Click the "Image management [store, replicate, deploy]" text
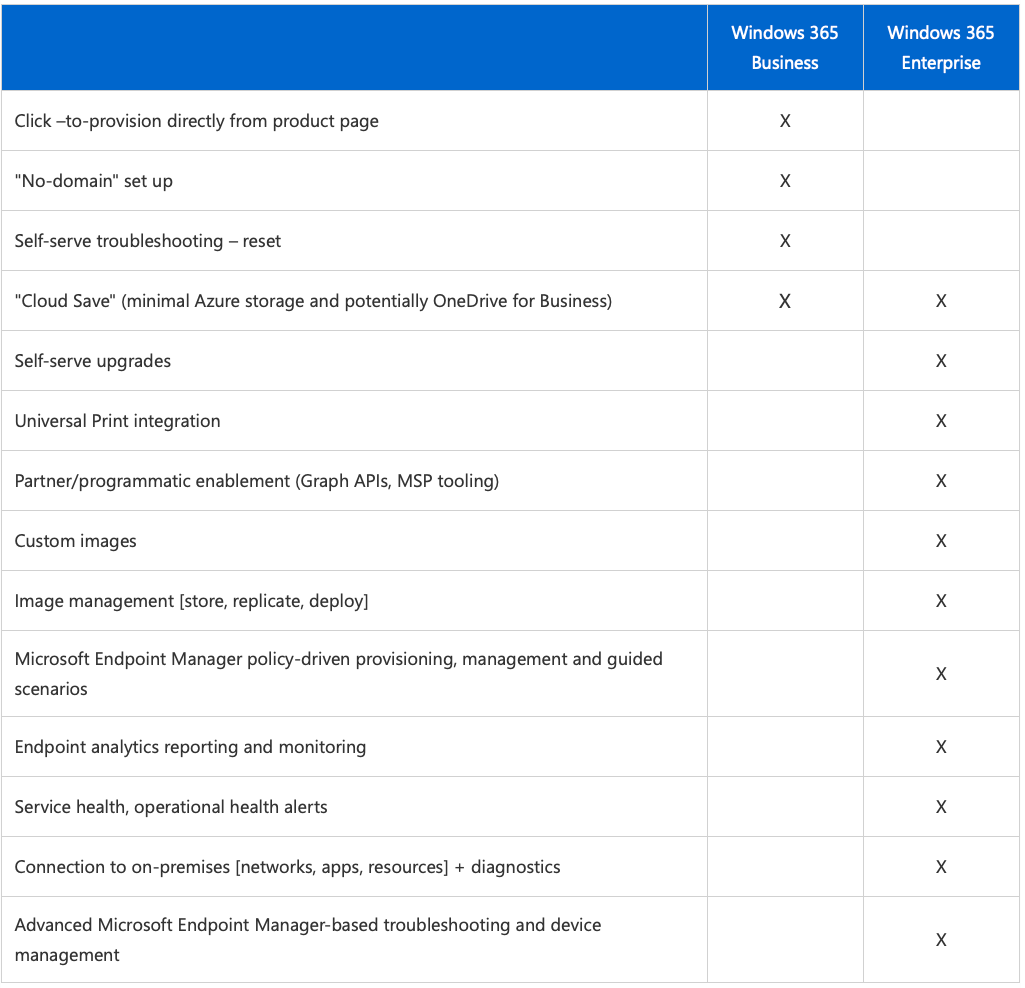 pos(191,601)
